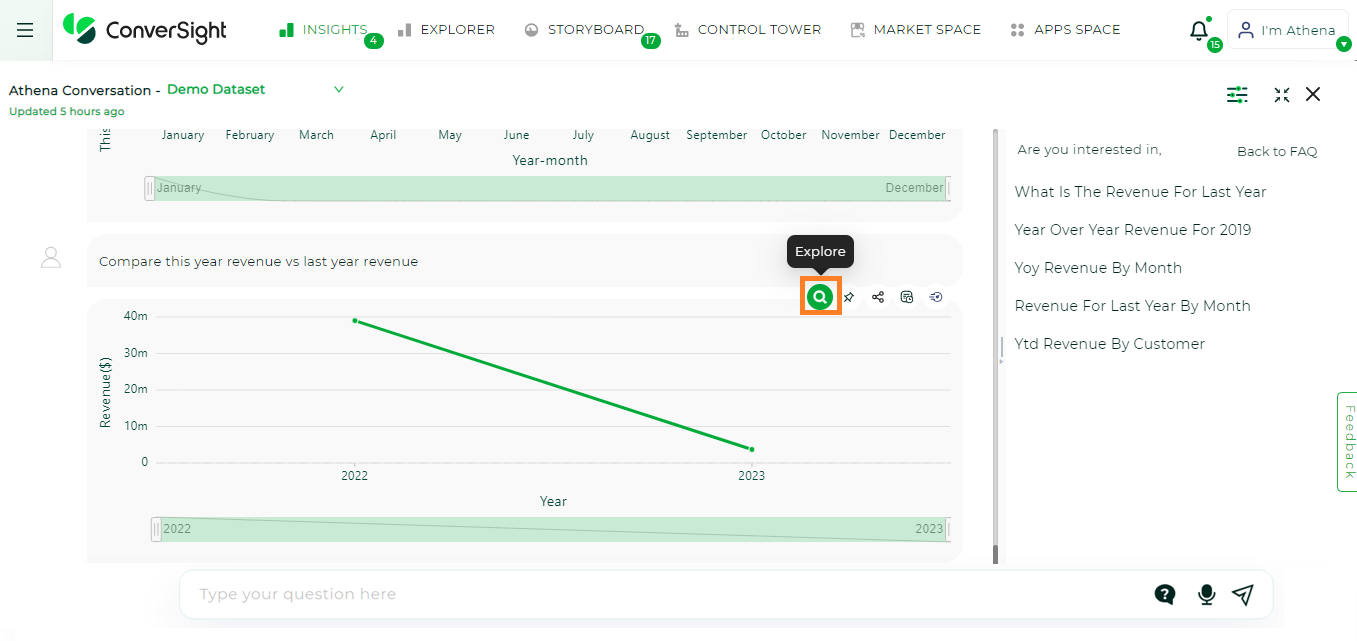Screen dimensions: 1357x641
Task: Open the hamburger navigation menu
Action: coord(25,30)
